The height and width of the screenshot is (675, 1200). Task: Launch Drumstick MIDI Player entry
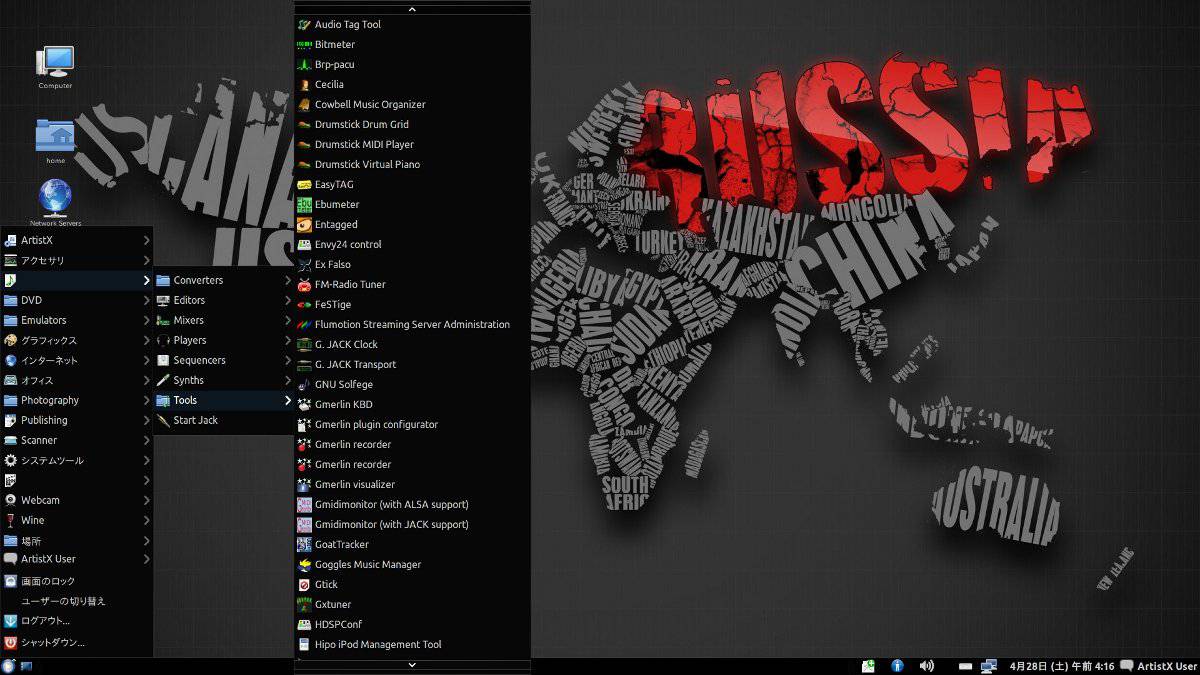pyautogui.click(x=412, y=144)
